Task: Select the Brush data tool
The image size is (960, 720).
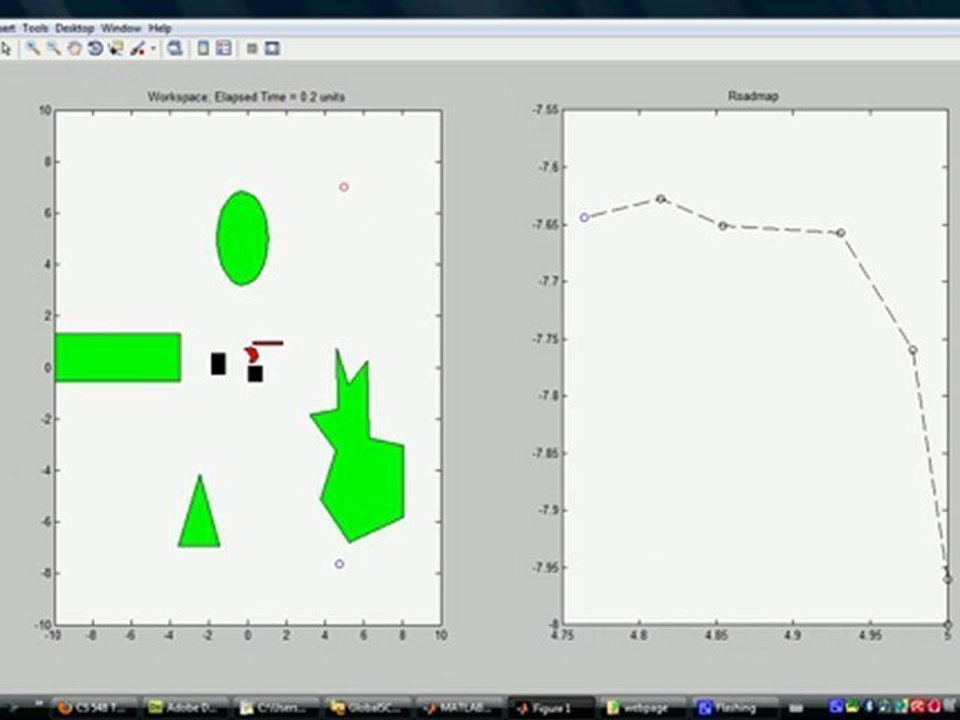Action: point(138,49)
